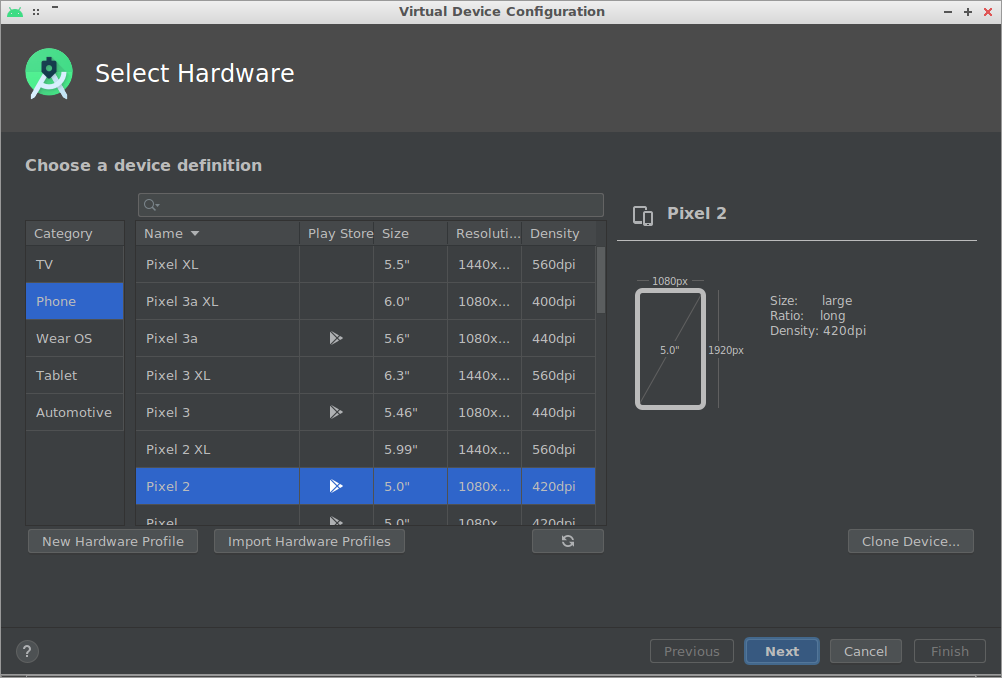
Task: Click the 5.6" size cell
Action: [411, 338]
